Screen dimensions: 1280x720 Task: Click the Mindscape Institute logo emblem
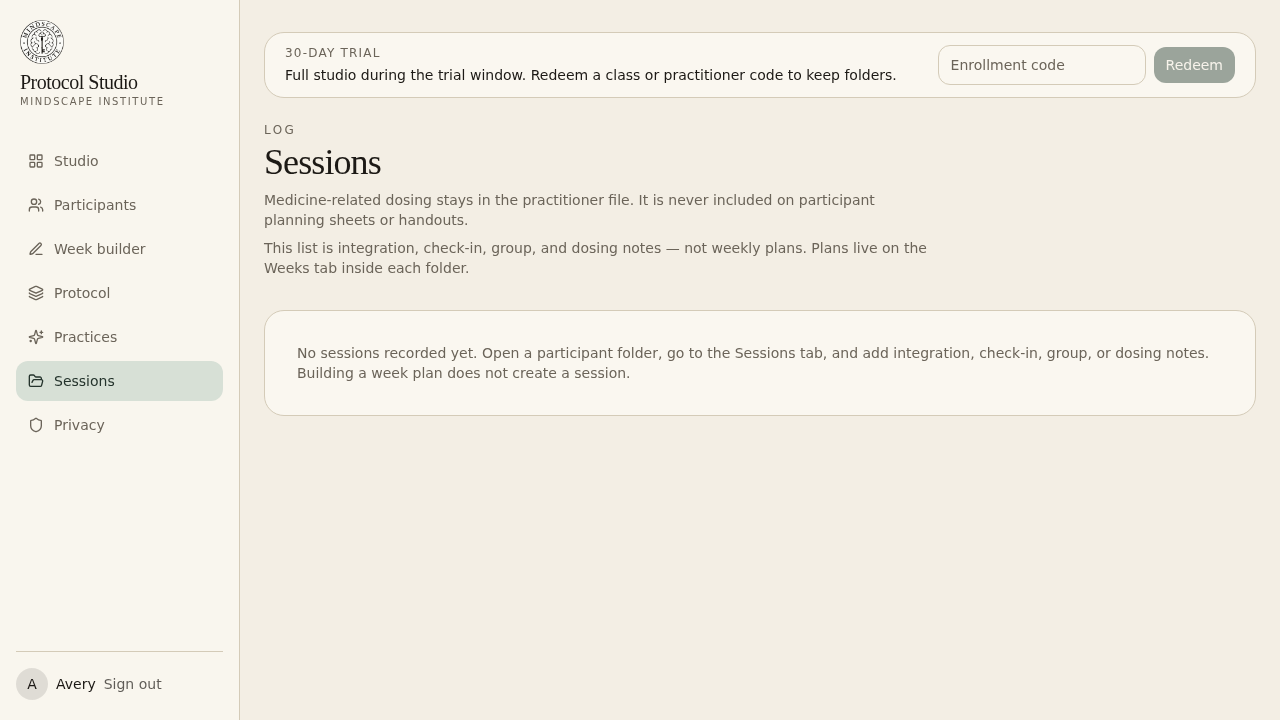[42, 42]
